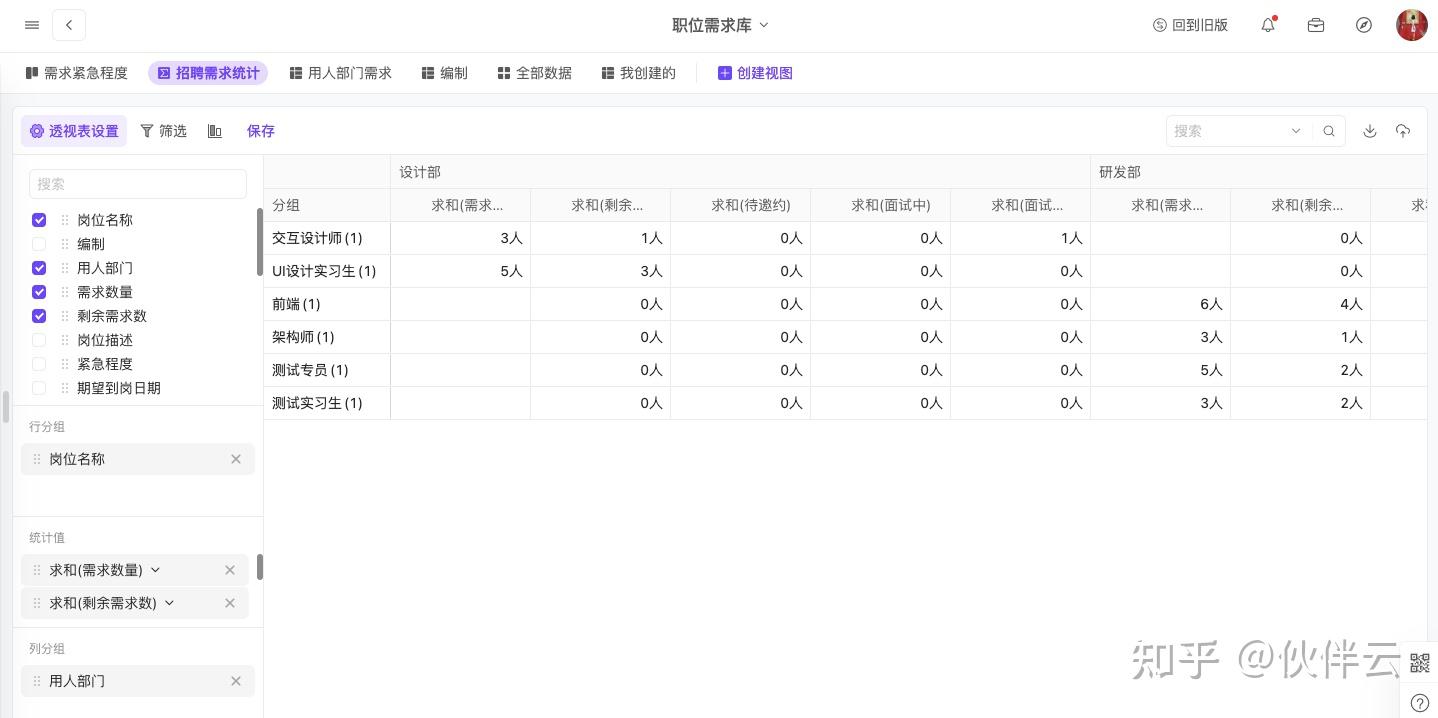Click the field list search box

point(138,184)
